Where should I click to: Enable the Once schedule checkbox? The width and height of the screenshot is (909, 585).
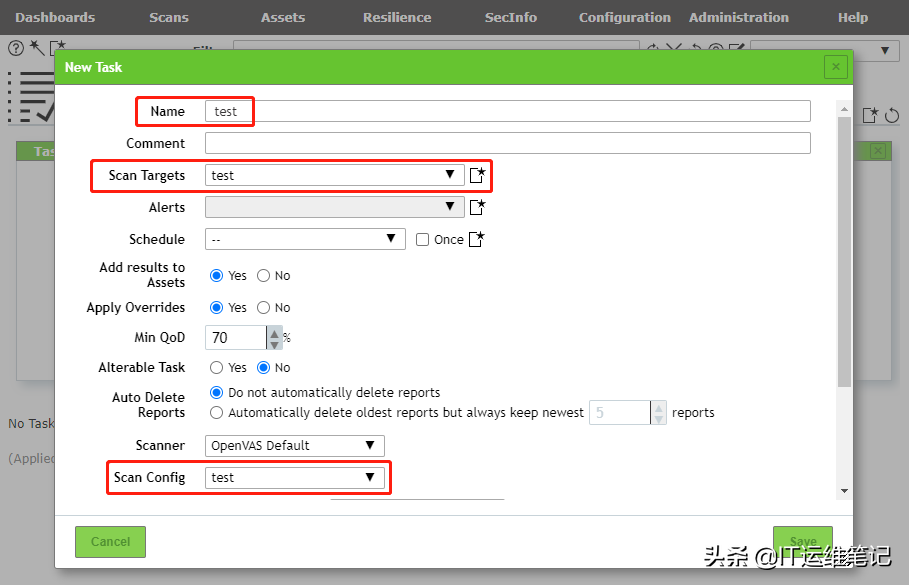[x=422, y=240]
